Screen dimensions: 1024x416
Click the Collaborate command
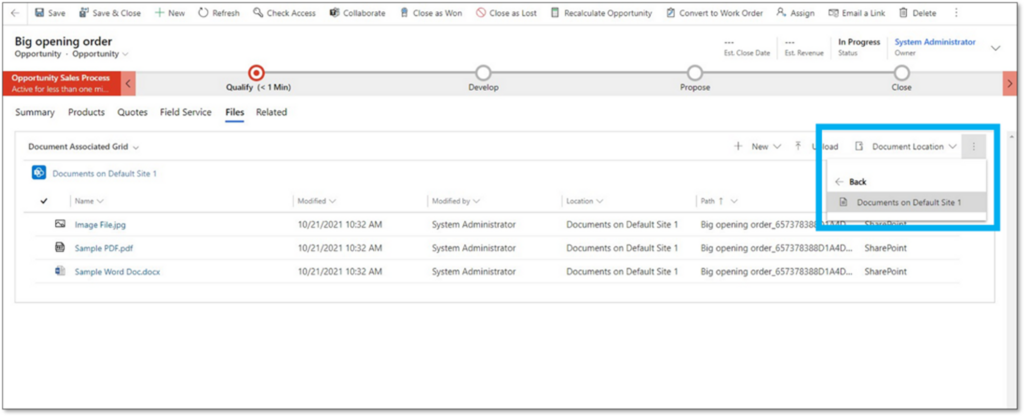[x=357, y=13]
